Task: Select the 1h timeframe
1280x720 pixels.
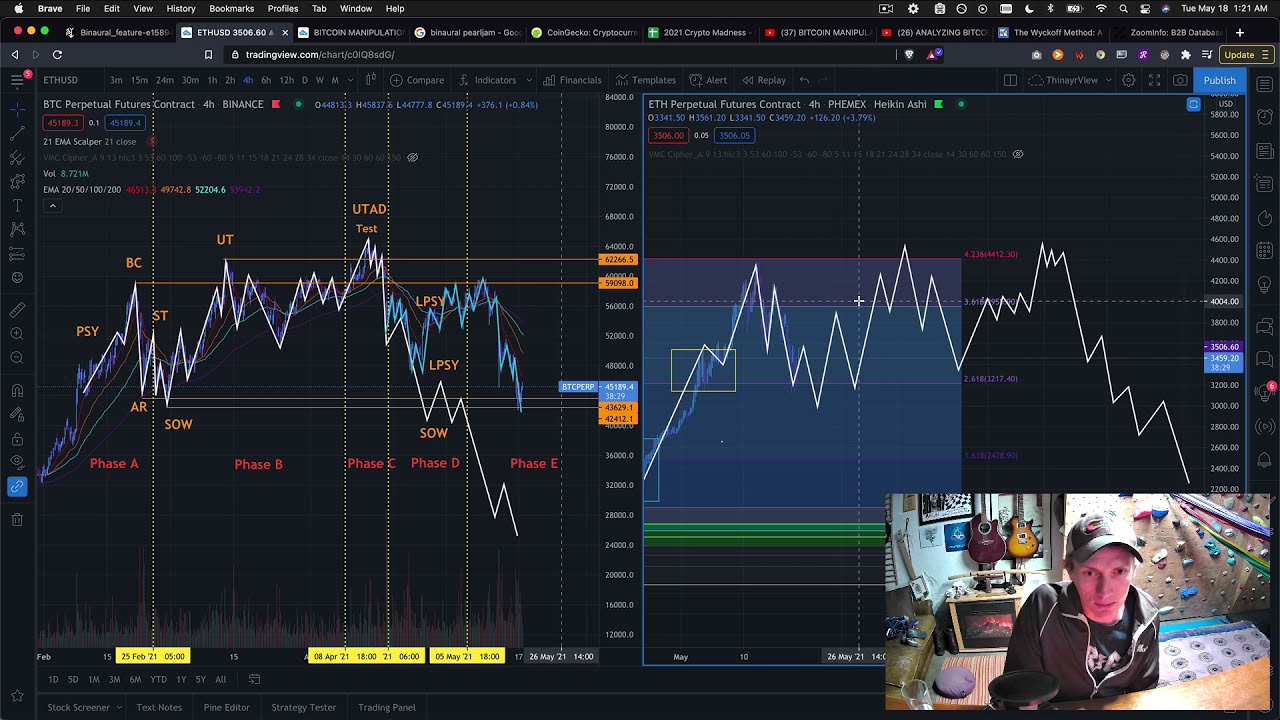Action: click(211, 80)
